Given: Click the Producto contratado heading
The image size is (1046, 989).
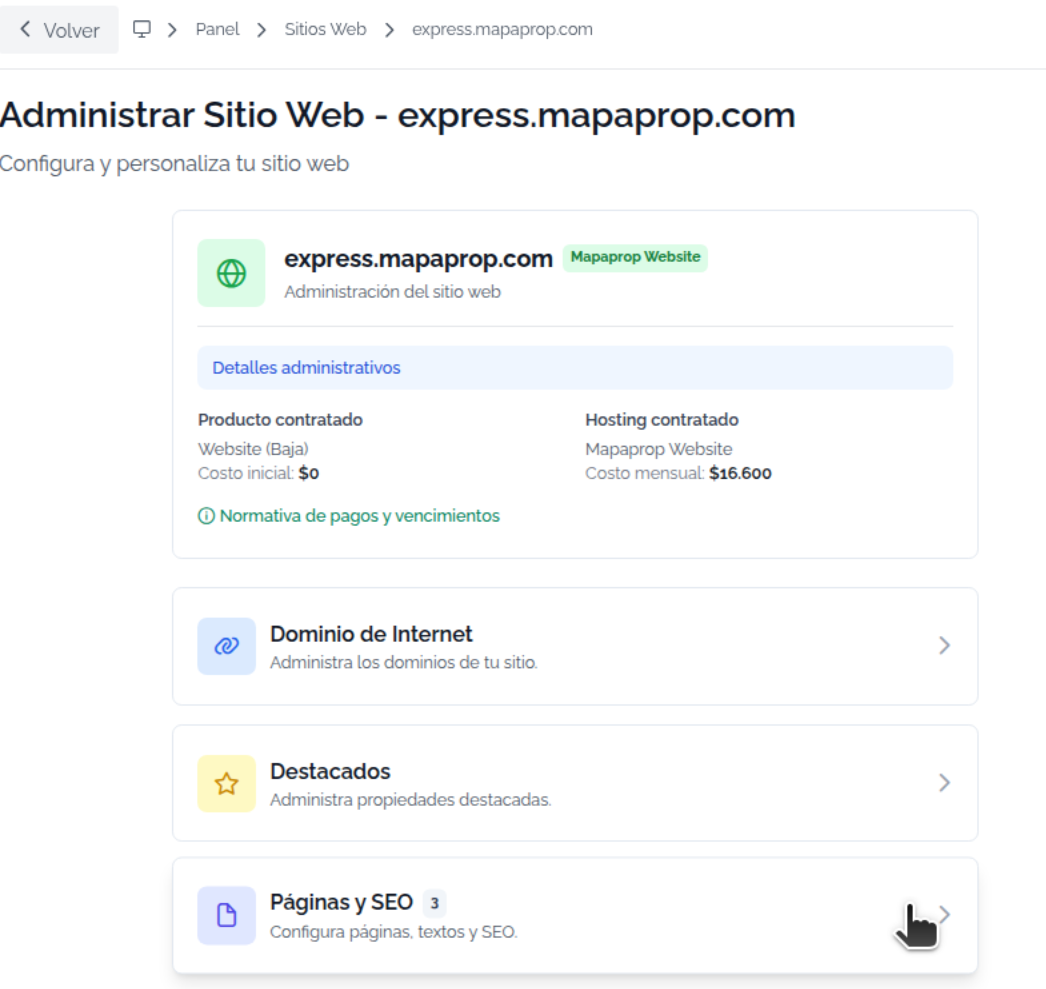Looking at the screenshot, I should pyautogui.click(x=280, y=419).
